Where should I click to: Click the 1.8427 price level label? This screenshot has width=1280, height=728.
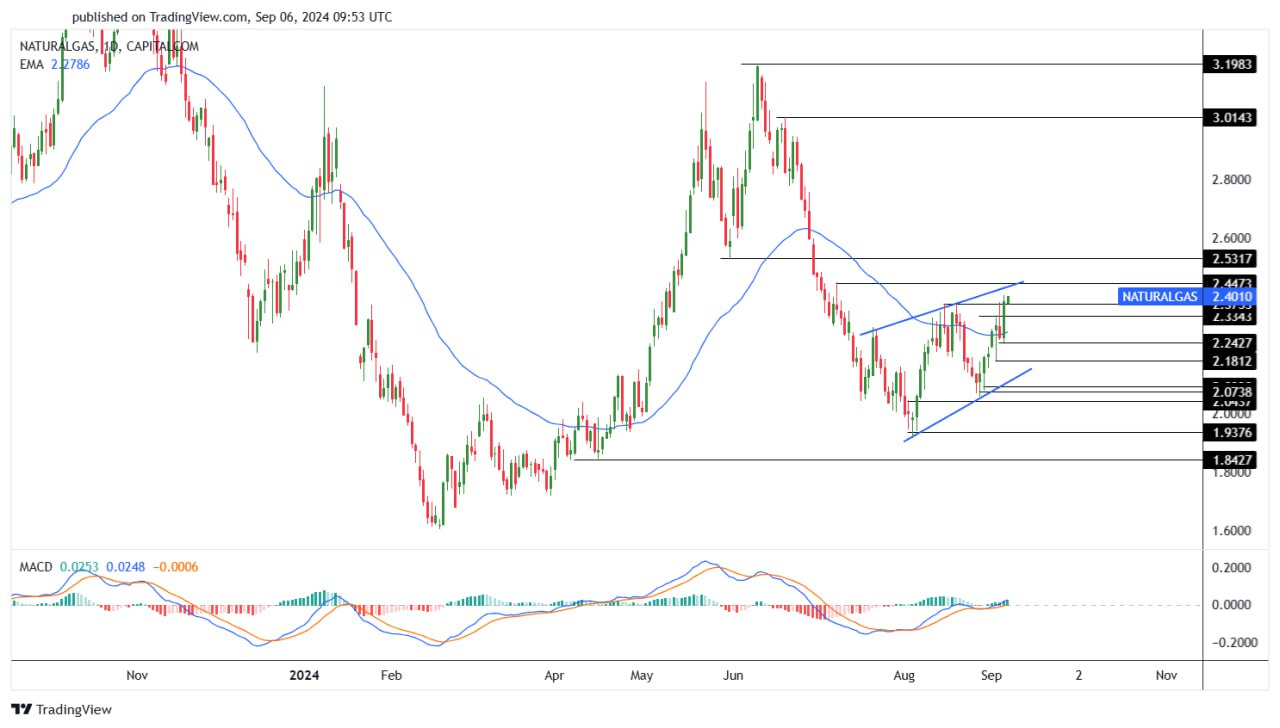[x=1231, y=460]
